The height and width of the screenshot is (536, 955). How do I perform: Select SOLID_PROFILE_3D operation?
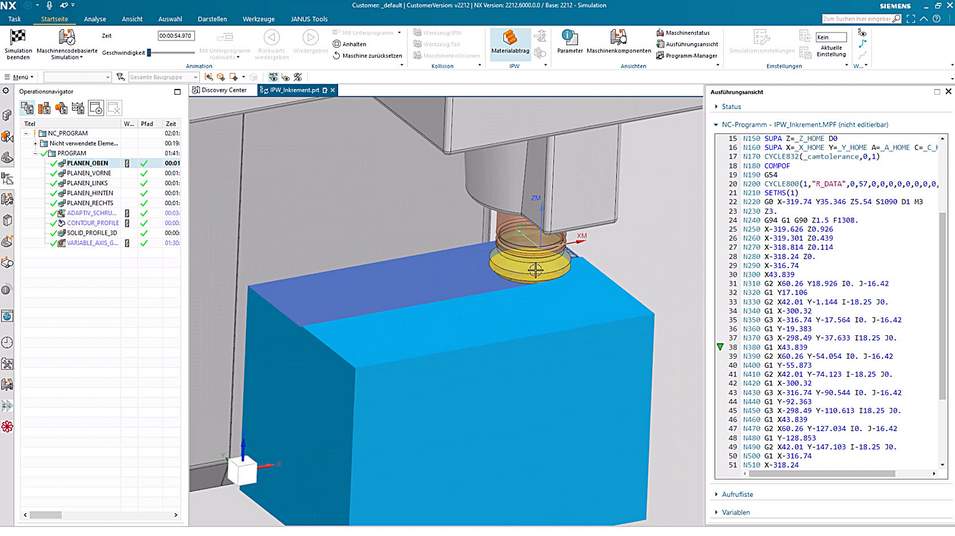[92, 233]
